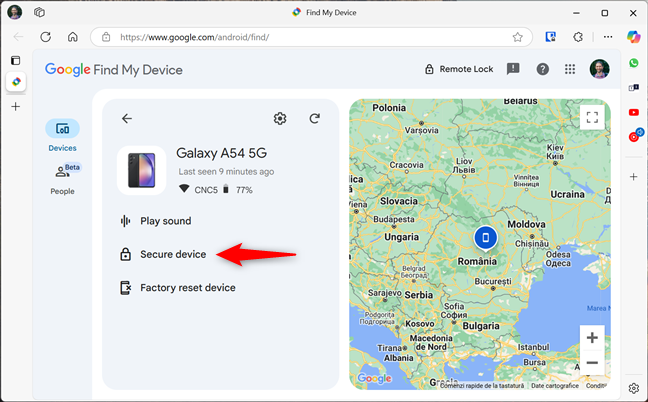Zoom in on the map
The height and width of the screenshot is (402, 648).
[x=592, y=338]
